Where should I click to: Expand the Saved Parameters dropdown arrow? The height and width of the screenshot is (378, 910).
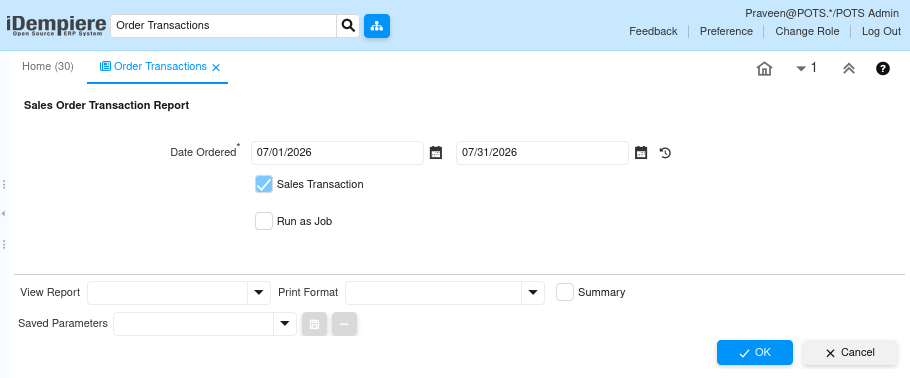pyautogui.click(x=285, y=324)
